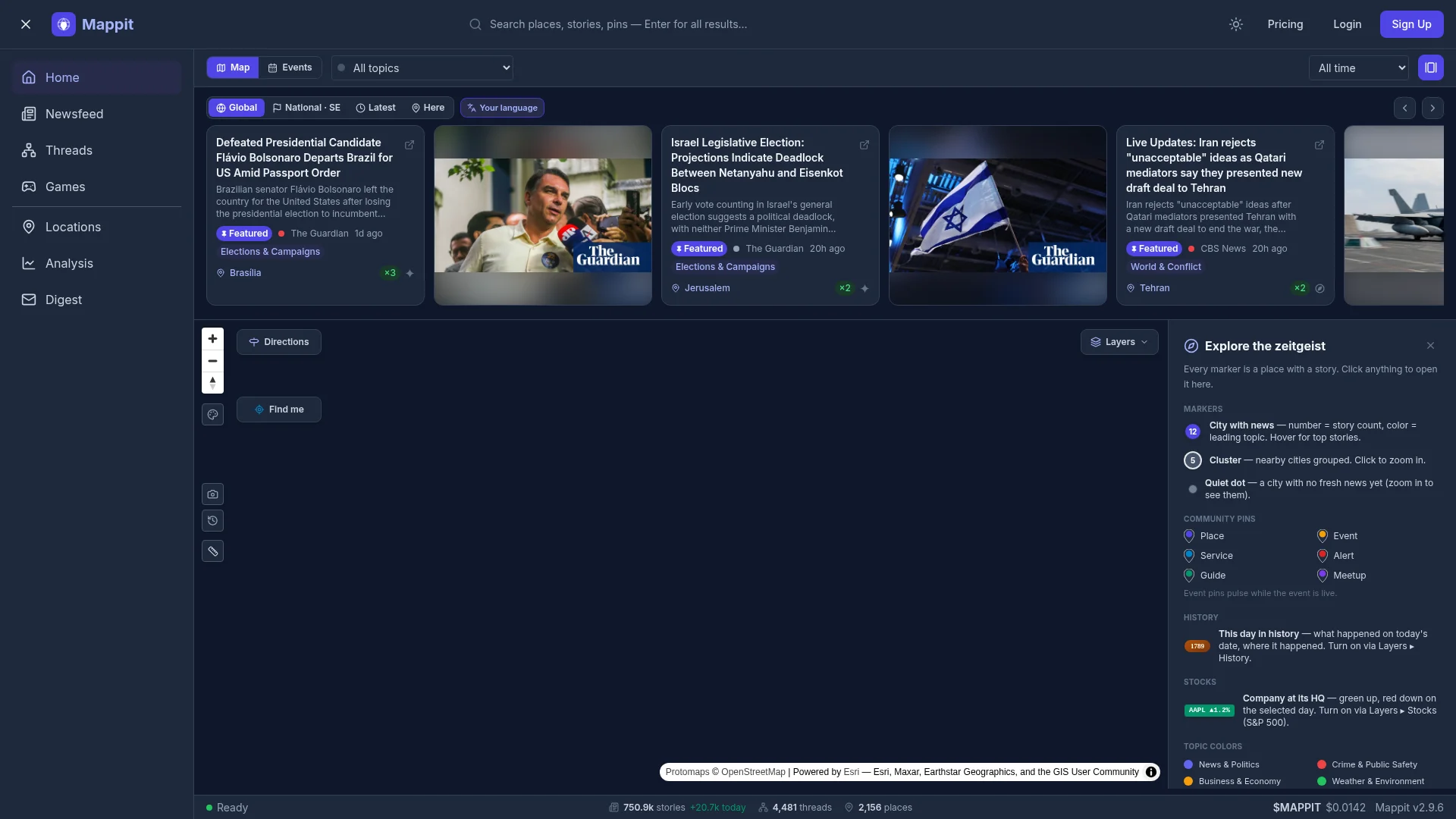This screenshot has height=819, width=1456.
Task: Expand the All topics dropdown
Action: point(422,68)
